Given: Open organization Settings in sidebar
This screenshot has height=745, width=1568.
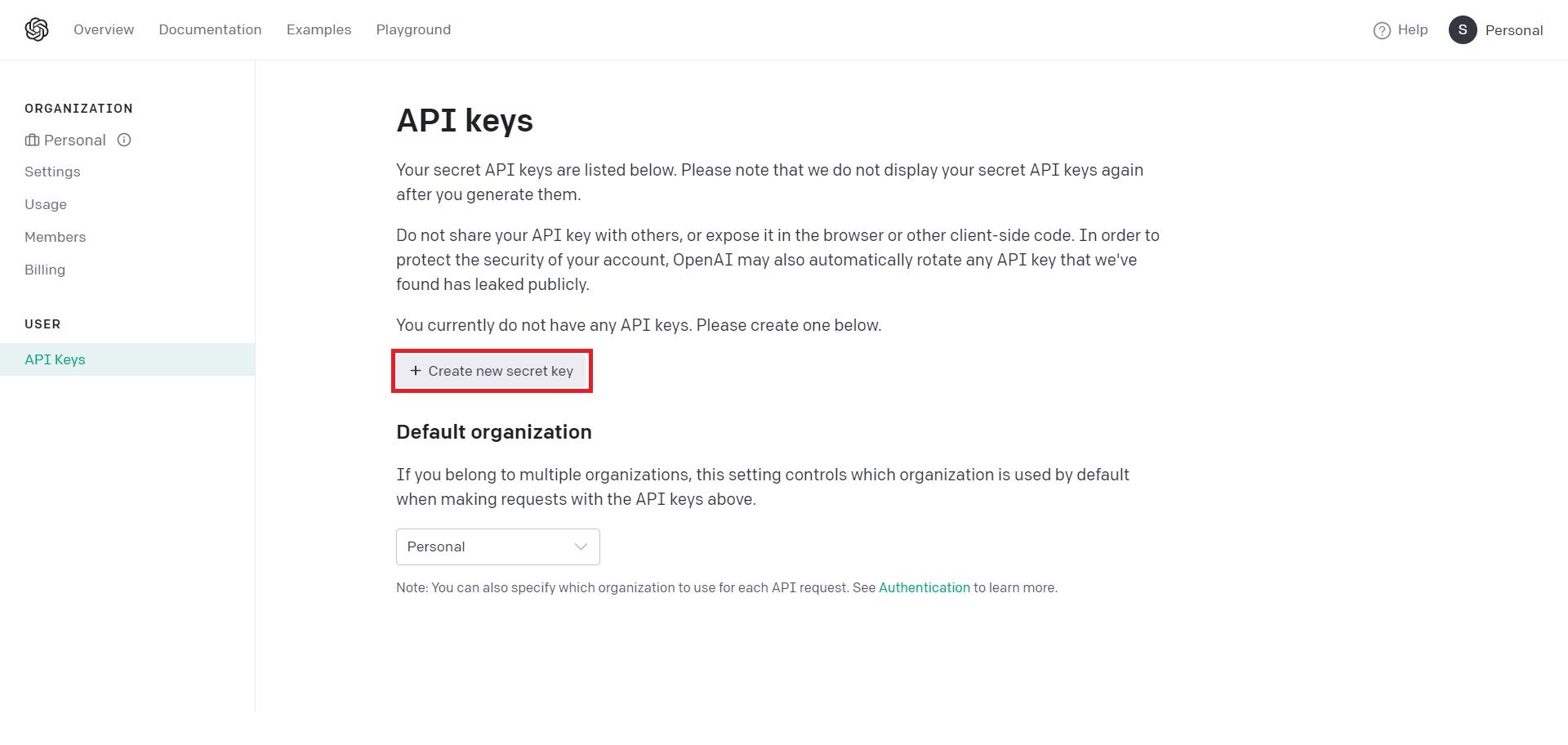Looking at the screenshot, I should click(x=52, y=172).
